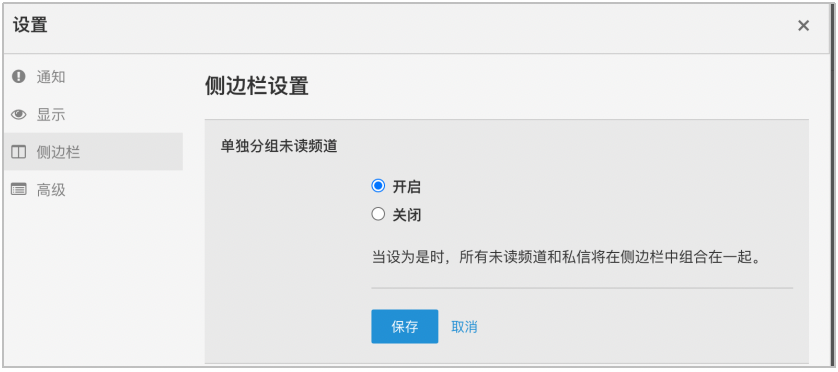Click the divider line above 保存
The image size is (838, 372).
pos(582,288)
